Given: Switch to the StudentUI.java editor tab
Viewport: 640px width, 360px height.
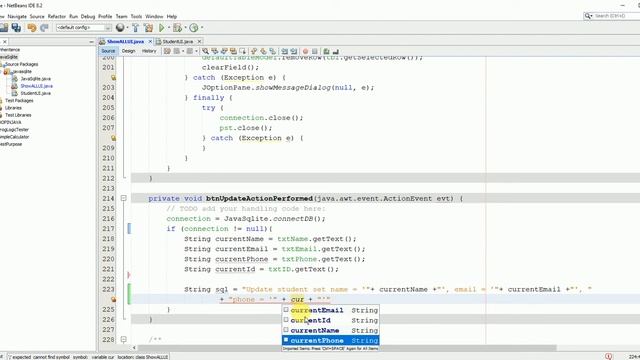Looking at the screenshot, I should (178, 42).
